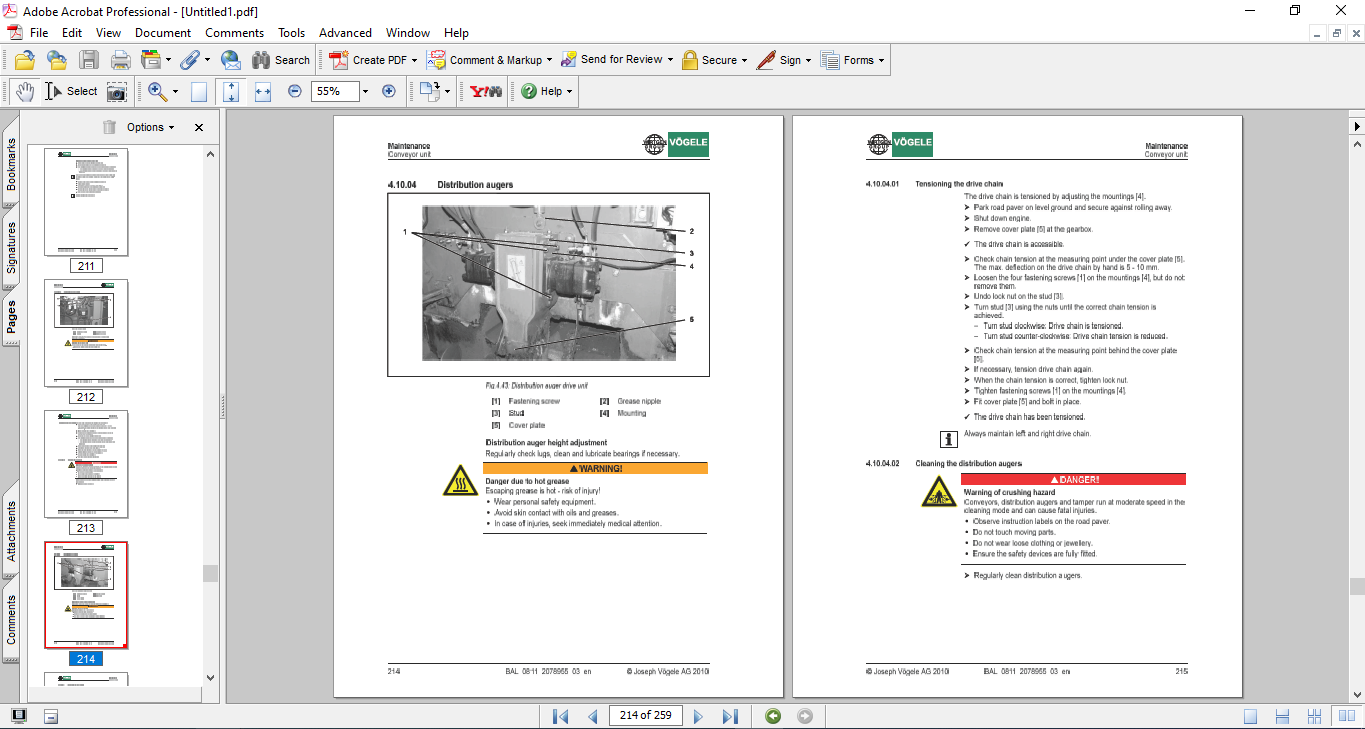
Task: Open the Options dropdown in Pages panel
Action: [150, 127]
